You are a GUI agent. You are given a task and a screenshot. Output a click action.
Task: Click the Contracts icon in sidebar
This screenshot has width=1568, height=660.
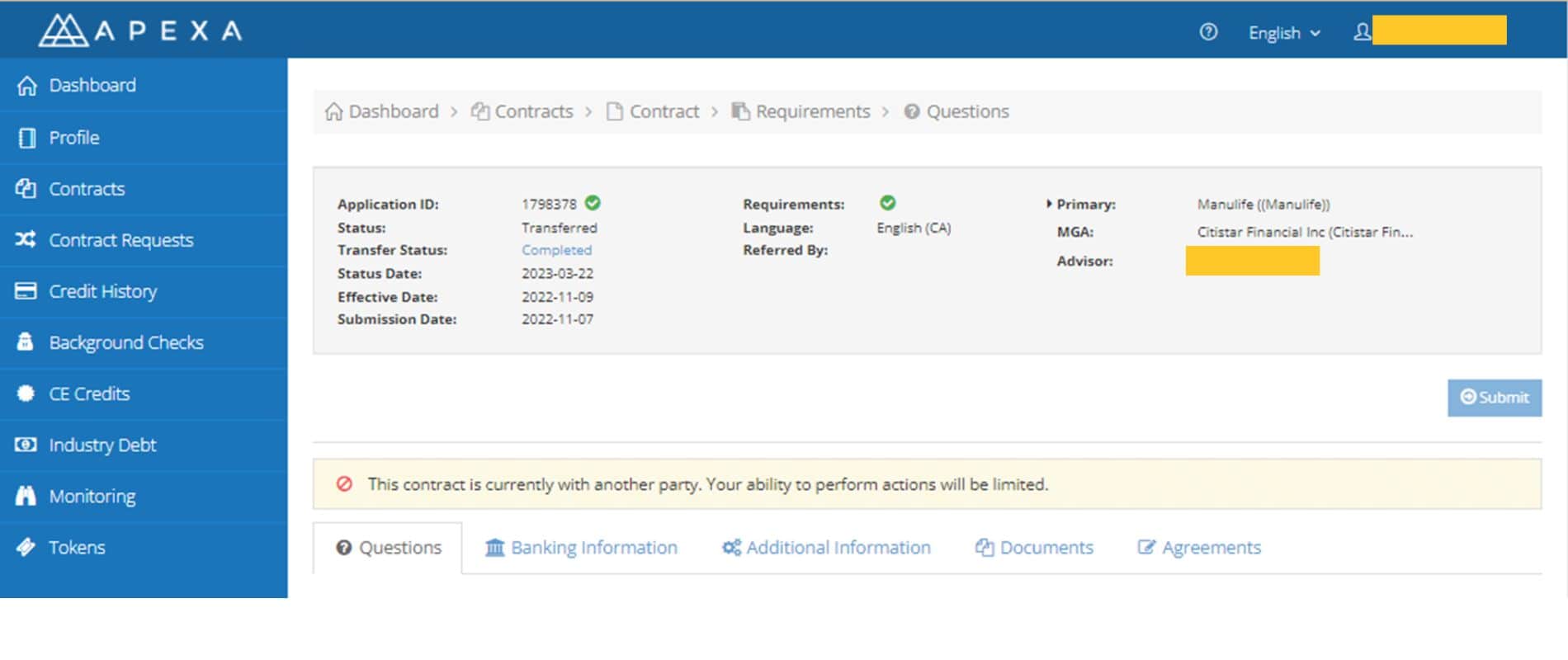coord(26,188)
